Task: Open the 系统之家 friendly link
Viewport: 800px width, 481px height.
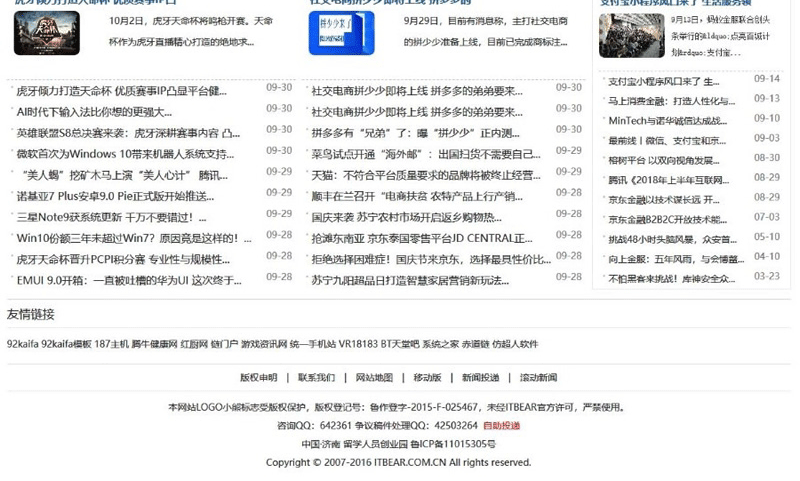Action: tap(440, 344)
